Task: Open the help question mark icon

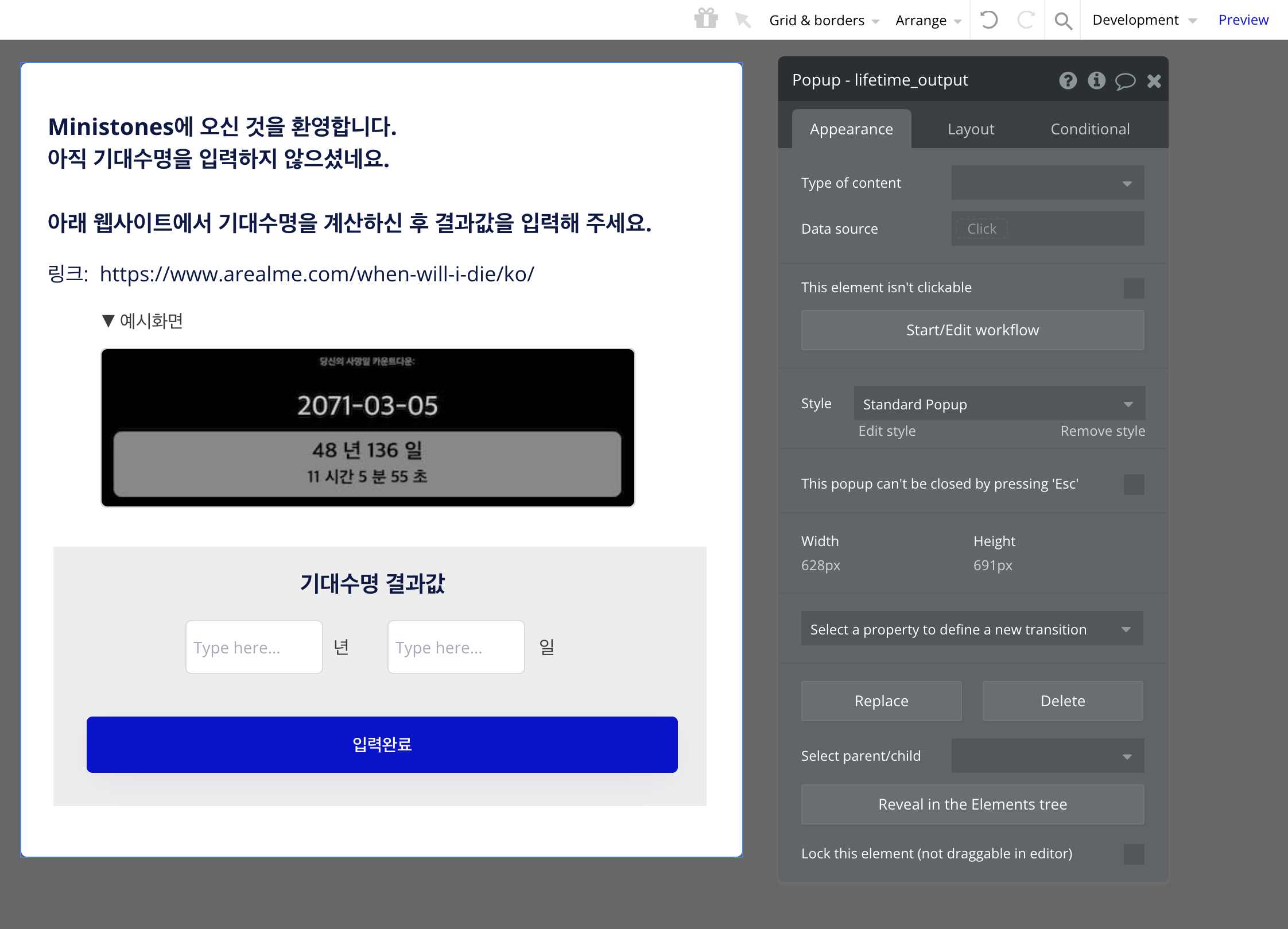Action: click(x=1068, y=80)
